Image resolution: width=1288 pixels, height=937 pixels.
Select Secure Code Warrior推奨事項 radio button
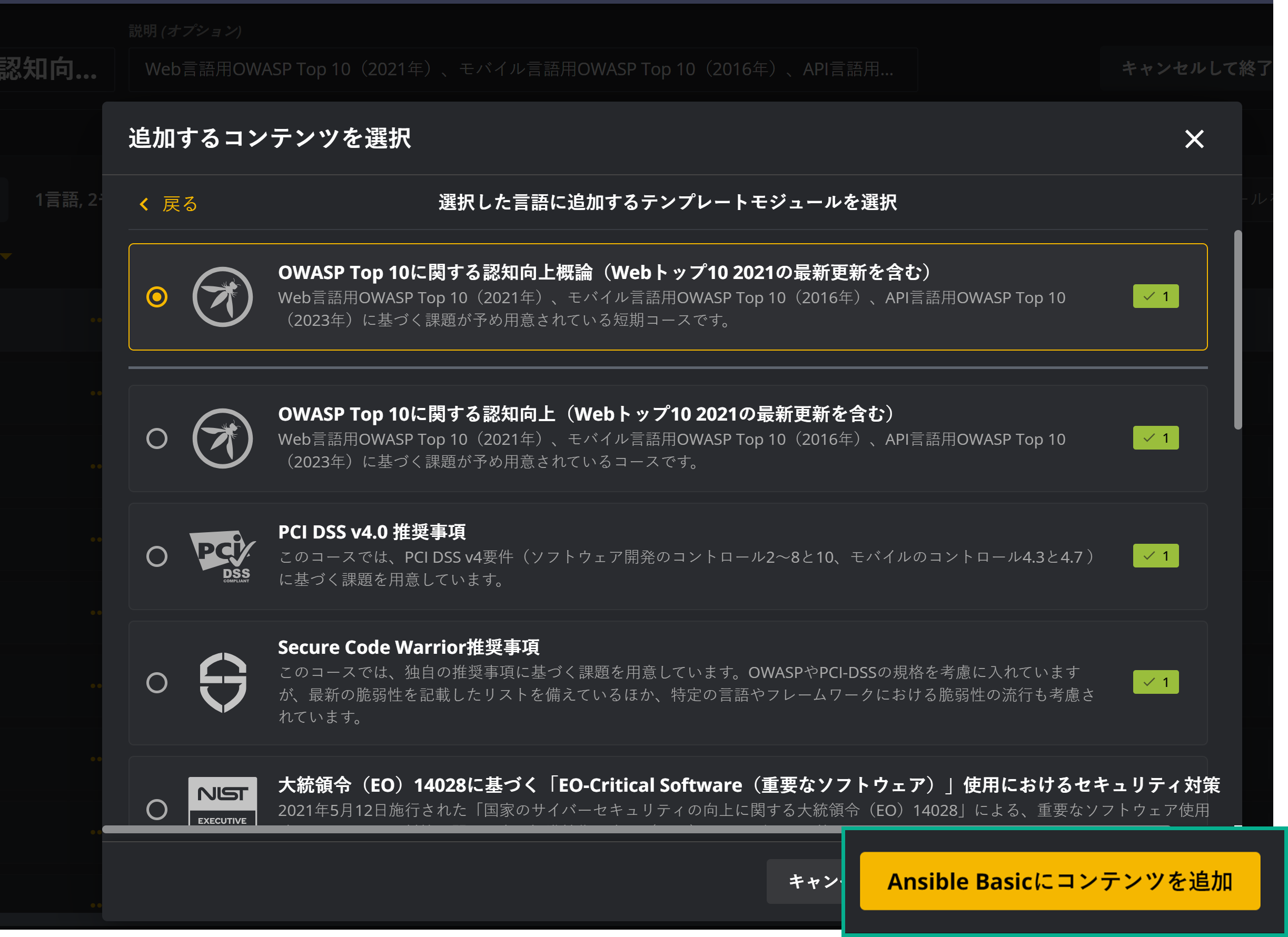pos(157,682)
